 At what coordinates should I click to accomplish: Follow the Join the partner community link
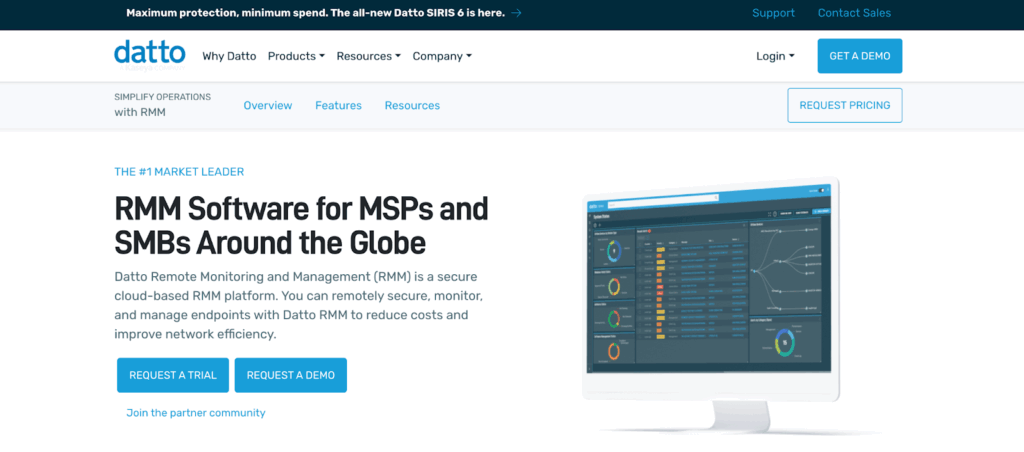tap(196, 412)
